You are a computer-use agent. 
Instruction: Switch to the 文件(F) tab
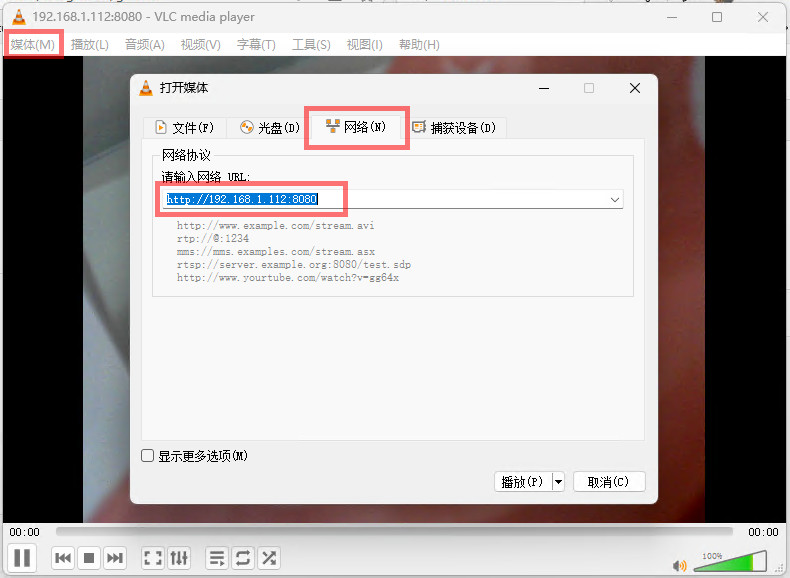click(x=184, y=128)
